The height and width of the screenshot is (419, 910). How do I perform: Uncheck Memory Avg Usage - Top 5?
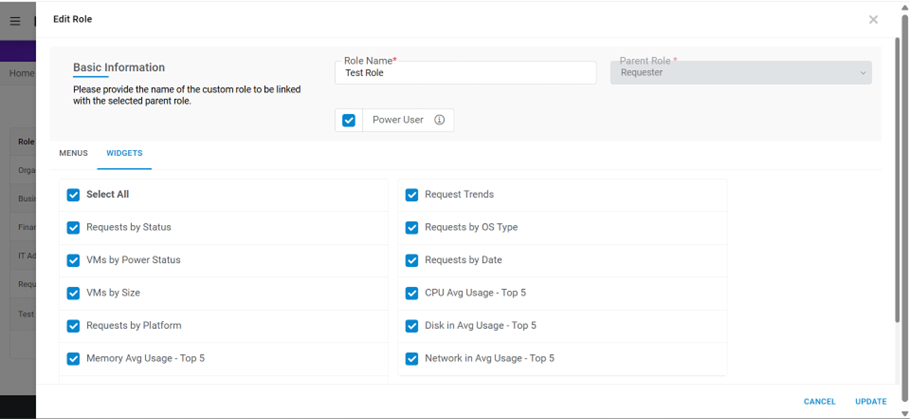[x=73, y=358]
